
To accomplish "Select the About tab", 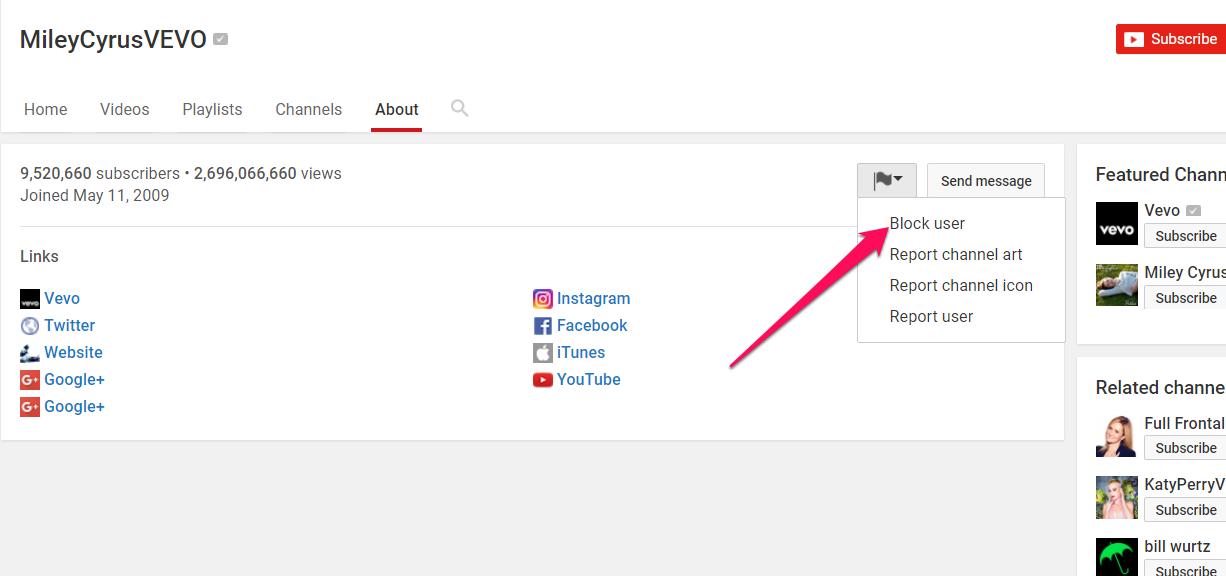I will point(397,109).
